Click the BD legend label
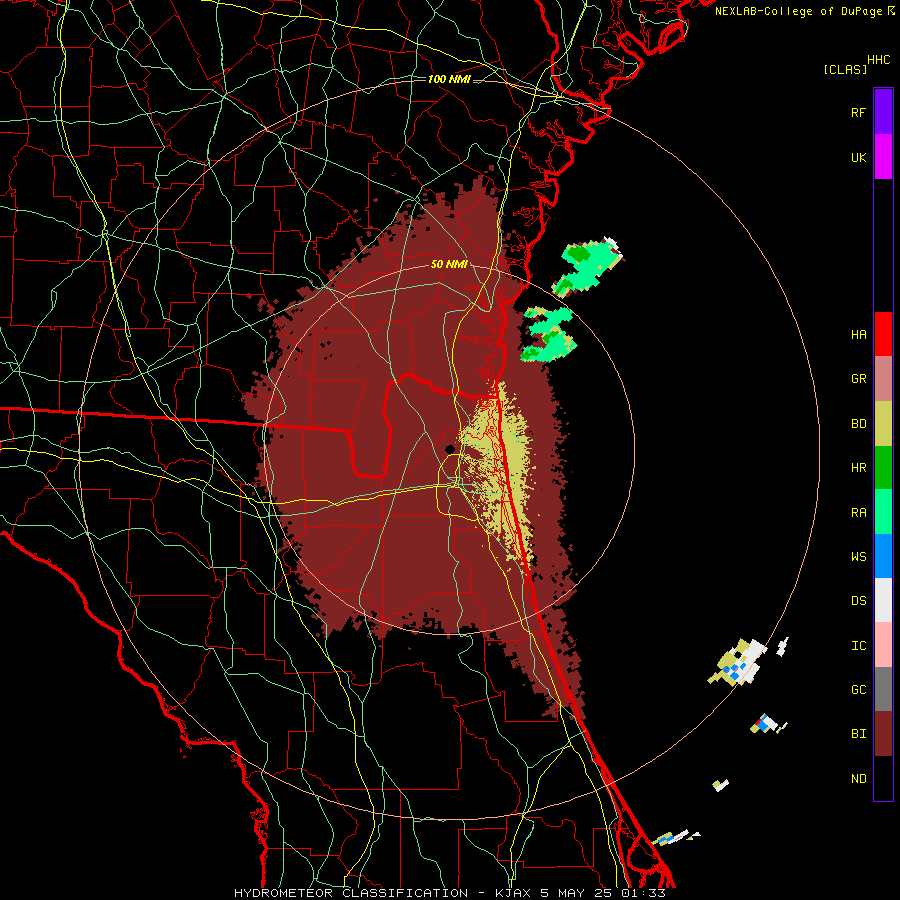Viewport: 900px width, 900px height. 859,424
